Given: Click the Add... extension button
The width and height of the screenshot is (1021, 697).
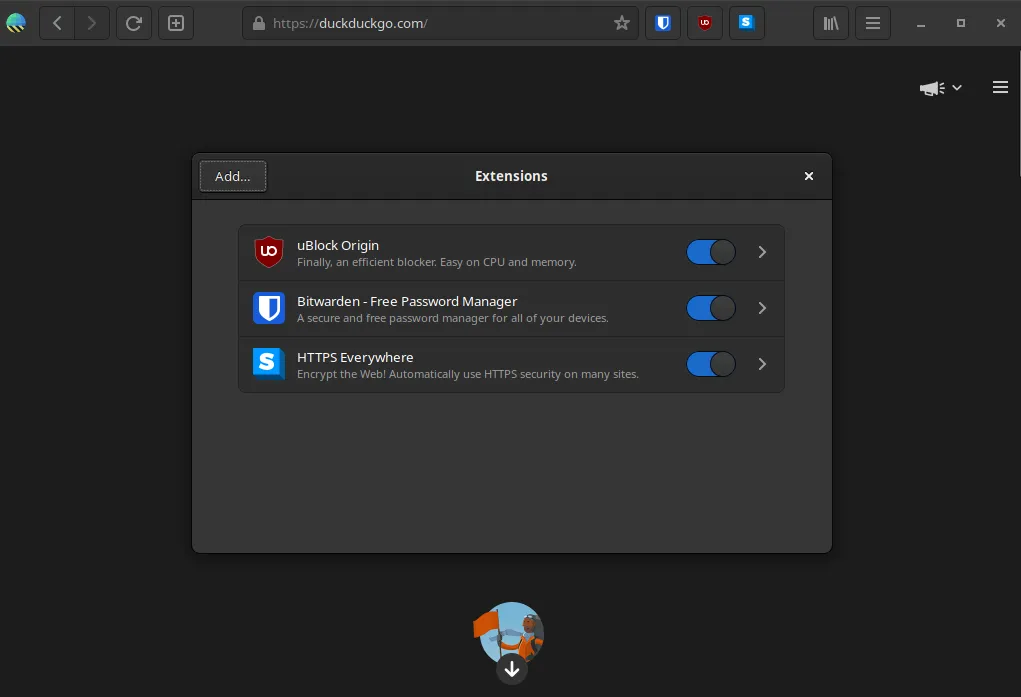Looking at the screenshot, I should pyautogui.click(x=233, y=176).
